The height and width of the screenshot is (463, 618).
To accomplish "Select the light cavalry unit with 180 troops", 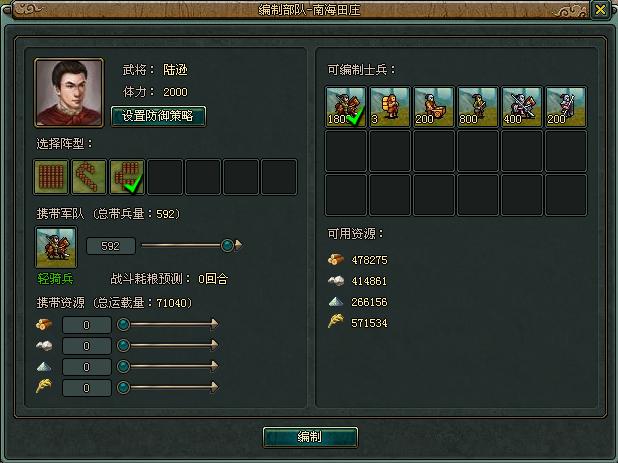I will pyautogui.click(x=346, y=107).
